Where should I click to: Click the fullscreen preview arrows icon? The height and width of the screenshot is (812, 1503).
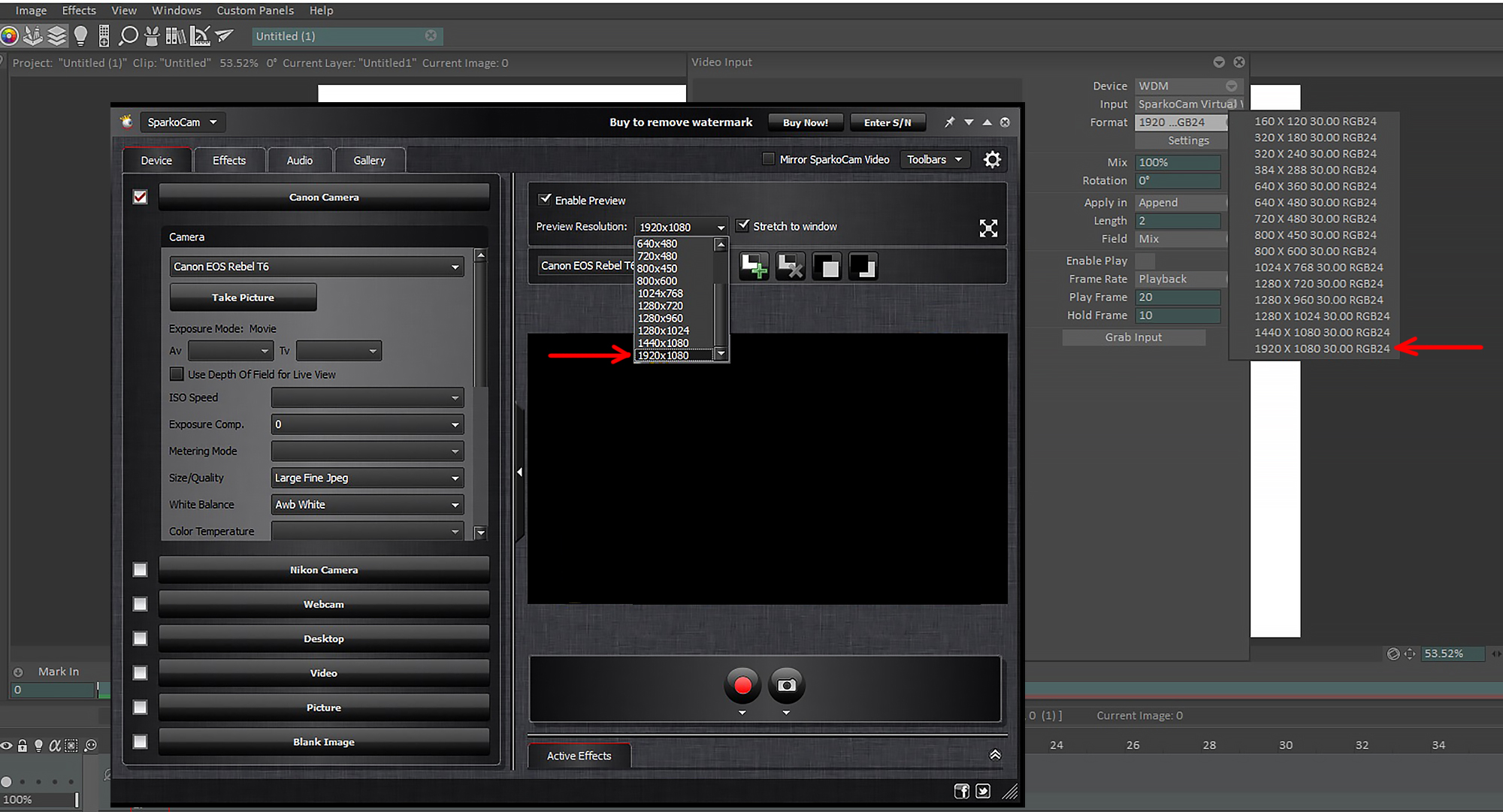(988, 228)
